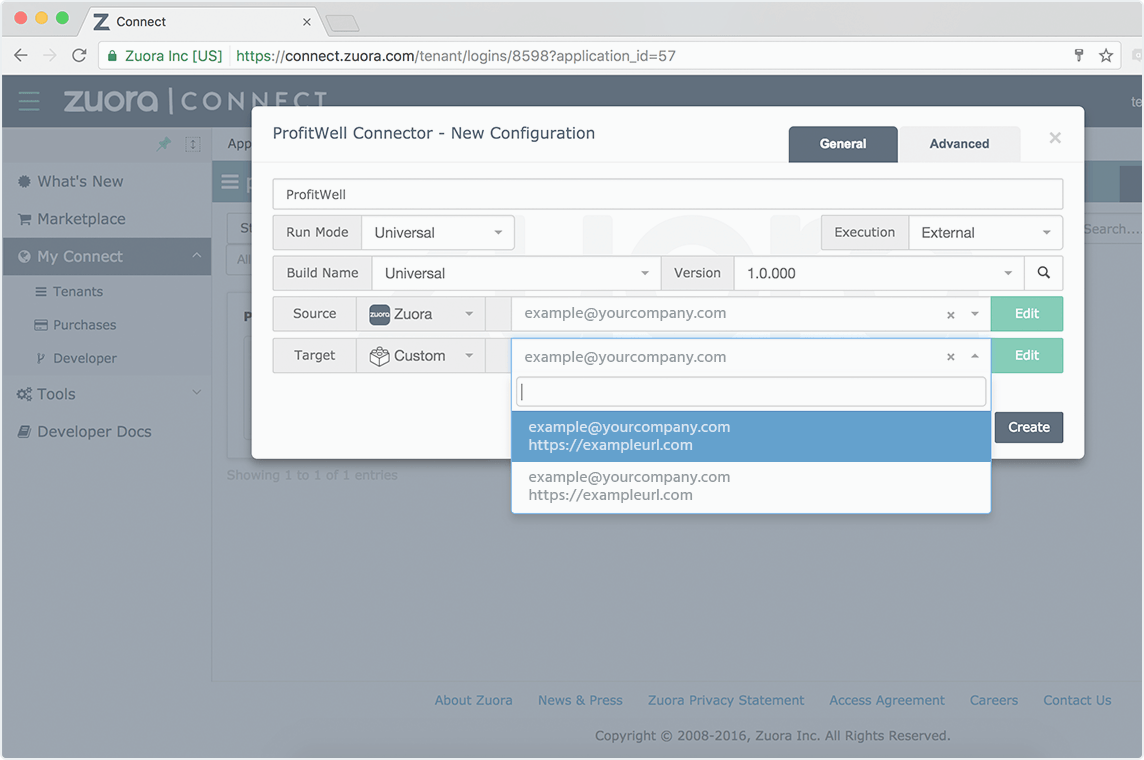Image resolution: width=1144 pixels, height=760 pixels.
Task: Switch to the General tab
Action: coord(843,144)
